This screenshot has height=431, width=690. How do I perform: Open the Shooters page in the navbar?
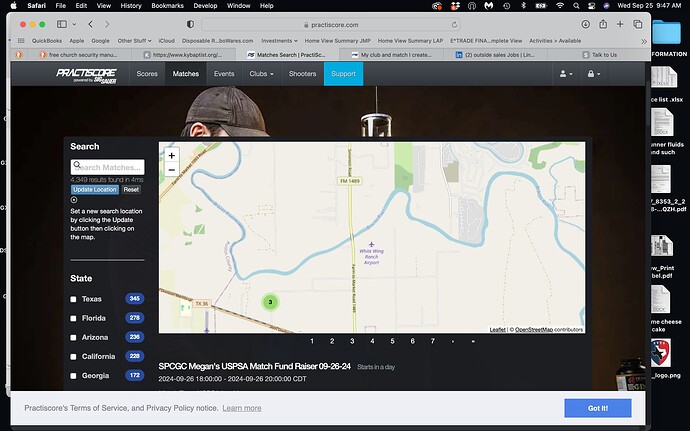point(302,74)
